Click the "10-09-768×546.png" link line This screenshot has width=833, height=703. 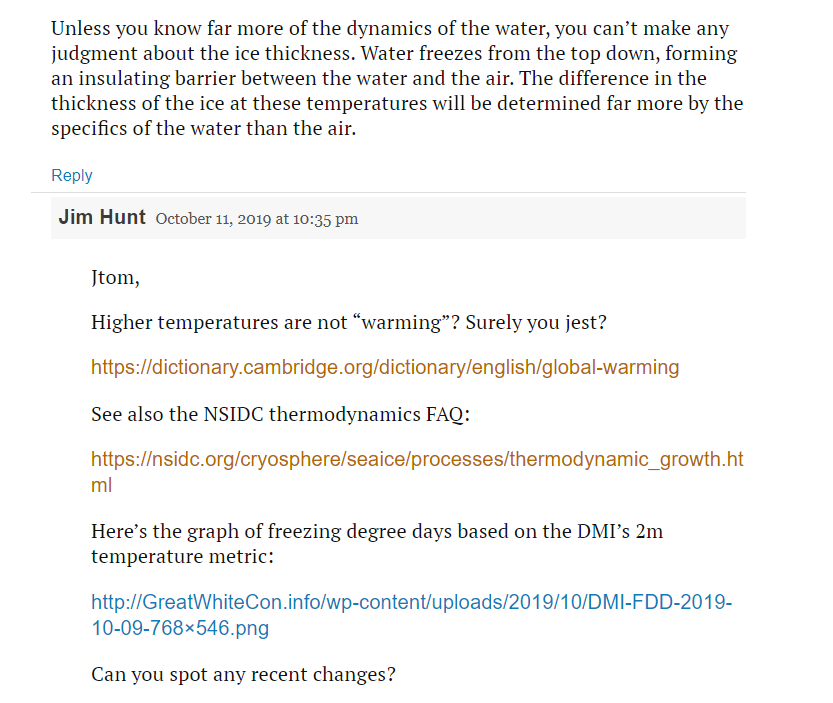click(180, 628)
